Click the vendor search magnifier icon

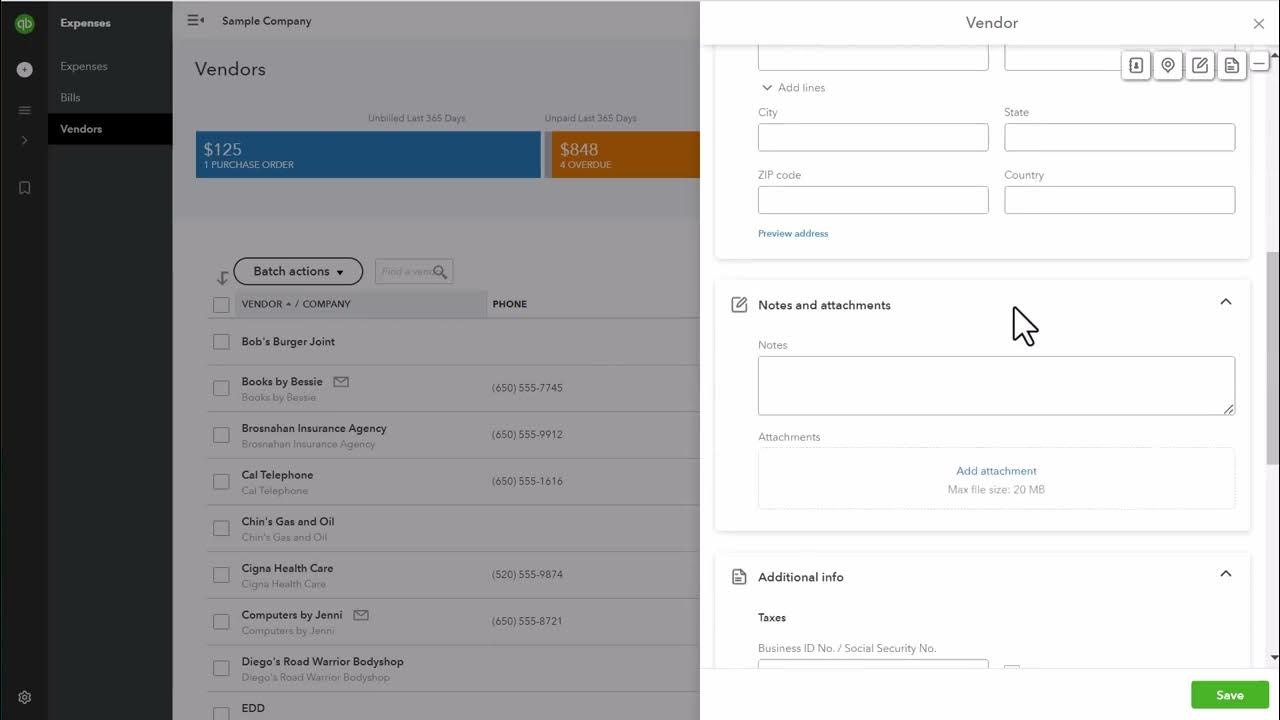[441, 271]
